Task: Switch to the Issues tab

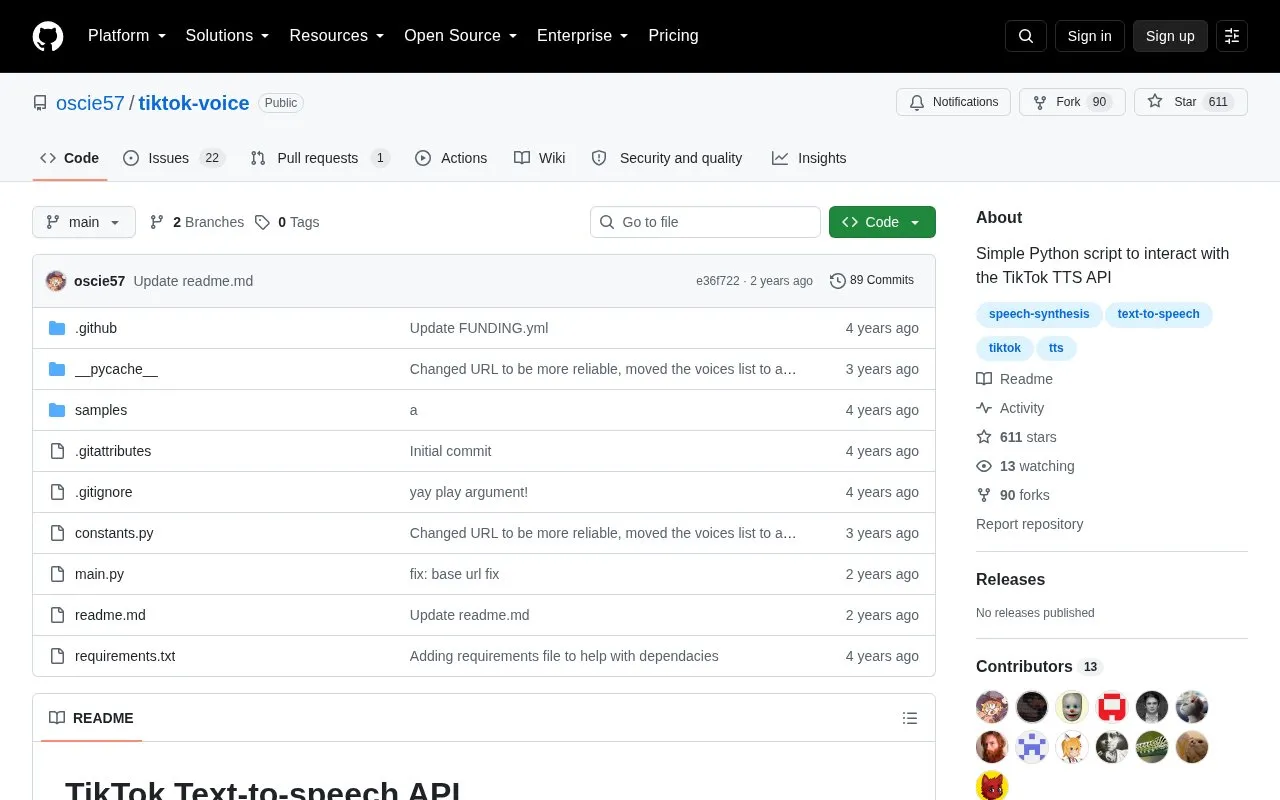Action: (174, 158)
